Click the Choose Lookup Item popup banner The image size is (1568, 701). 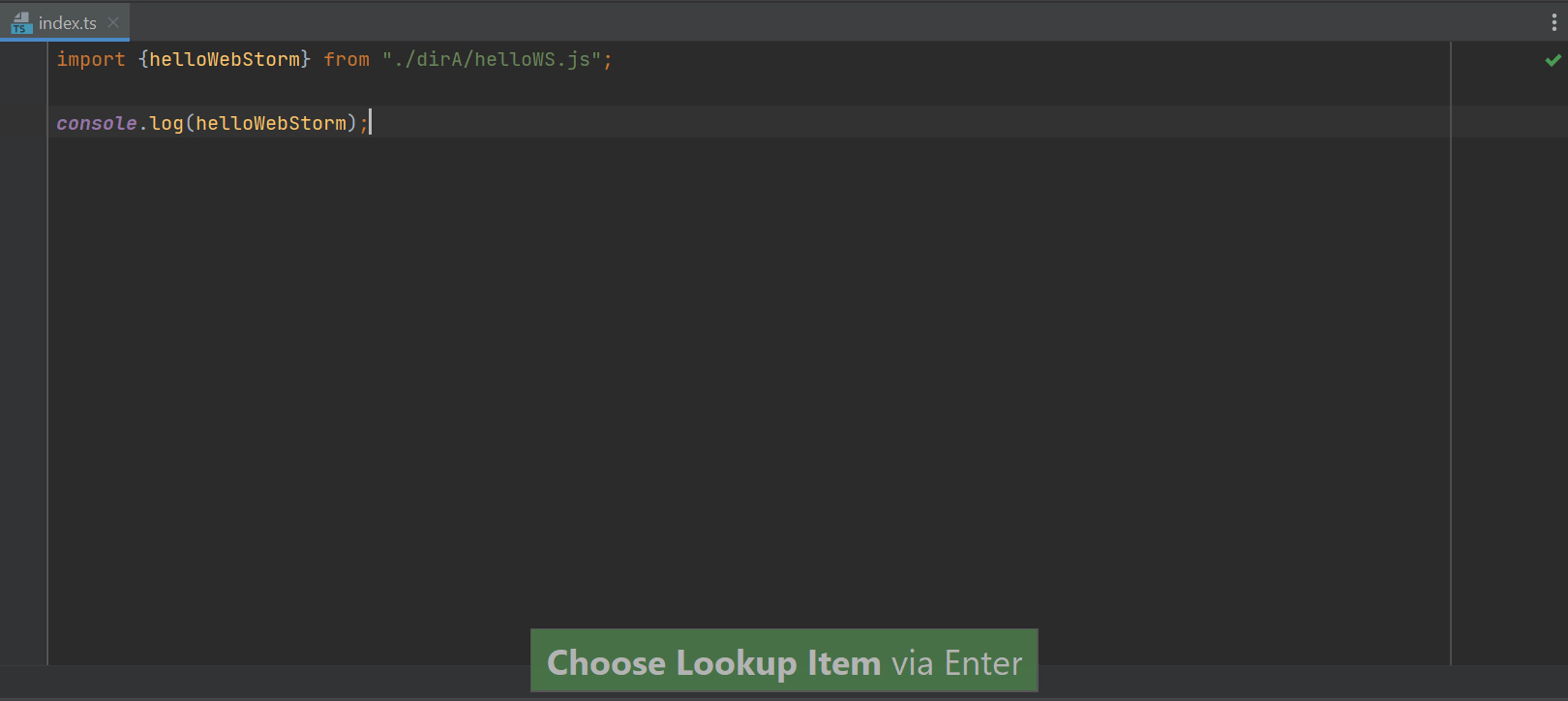(784, 661)
